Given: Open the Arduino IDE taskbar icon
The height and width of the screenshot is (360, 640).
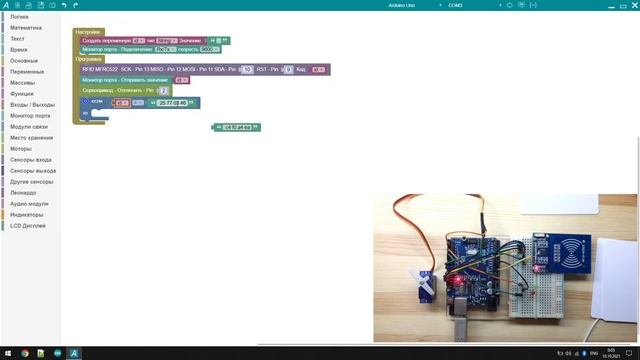Looking at the screenshot, I should point(57,353).
